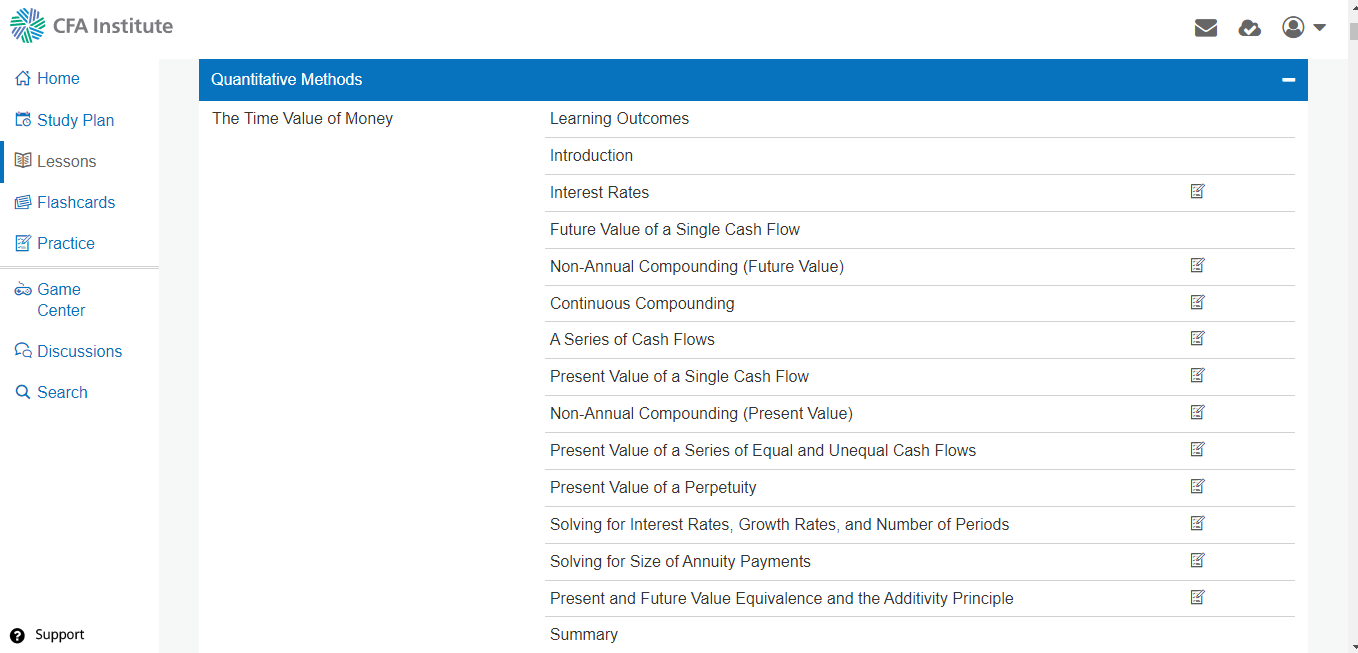Open practice icon for A Series of Cash Flows

(1198, 338)
